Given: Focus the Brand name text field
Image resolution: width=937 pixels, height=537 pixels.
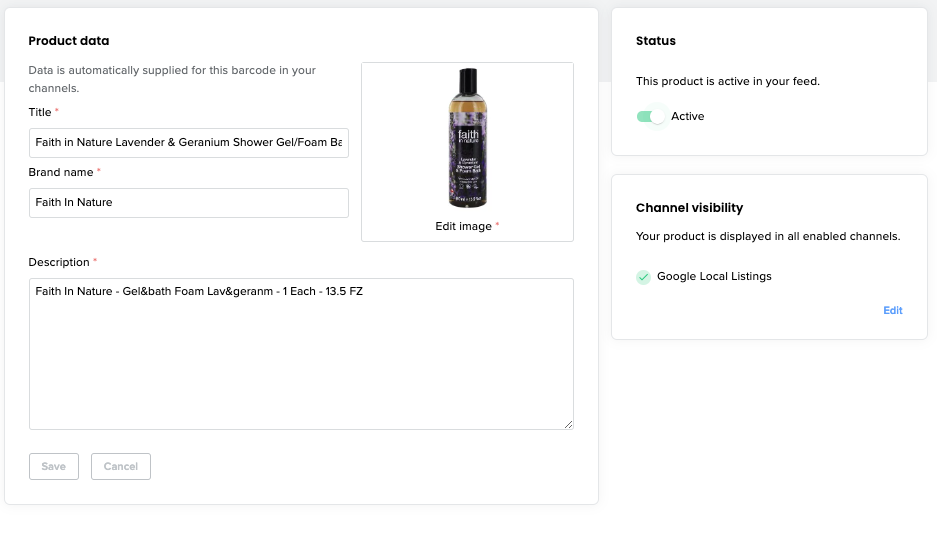Looking at the screenshot, I should pos(189,203).
